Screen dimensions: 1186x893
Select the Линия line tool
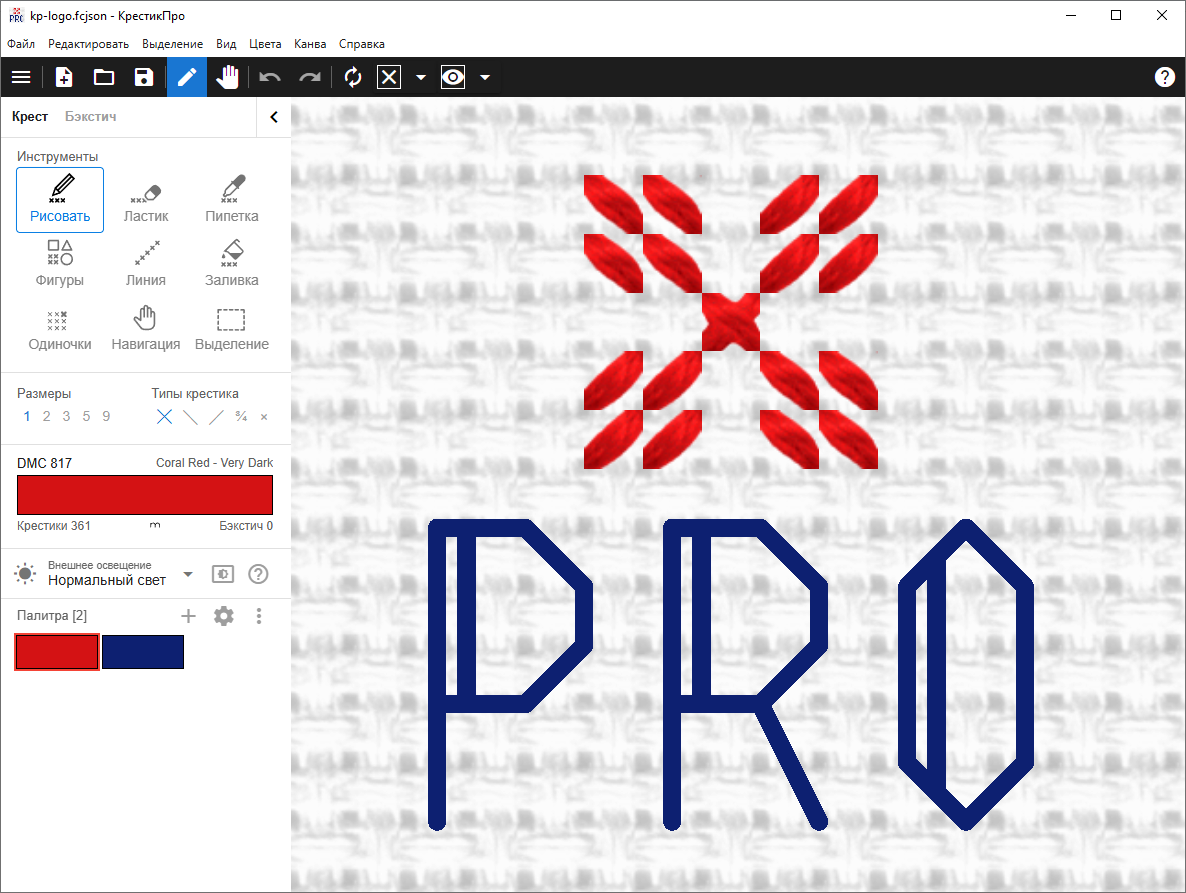(x=146, y=263)
